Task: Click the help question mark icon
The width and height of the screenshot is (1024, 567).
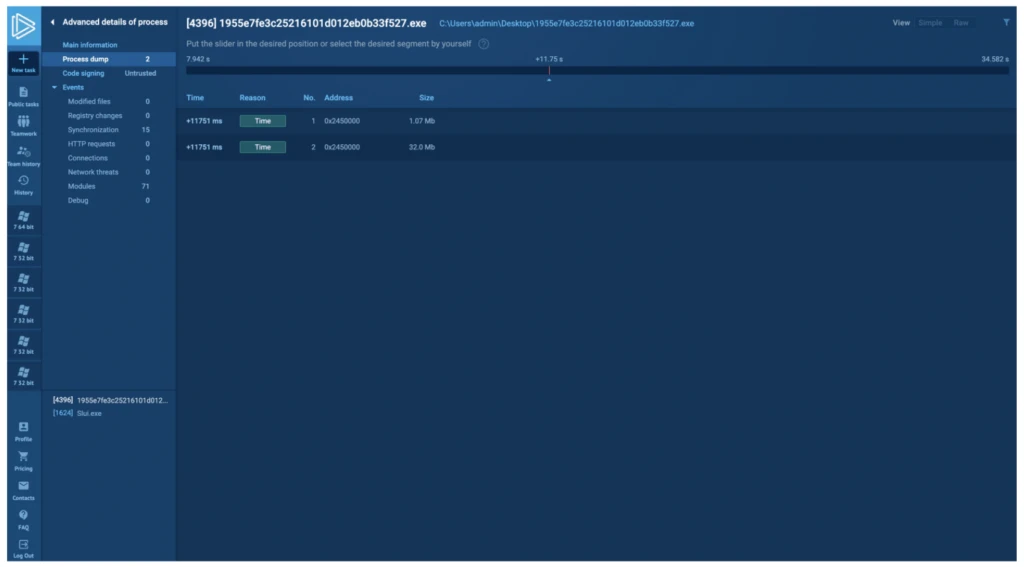Action: pos(484,44)
